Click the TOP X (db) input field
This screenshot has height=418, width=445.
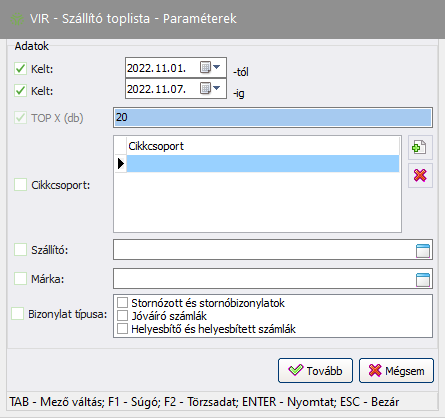(273, 117)
